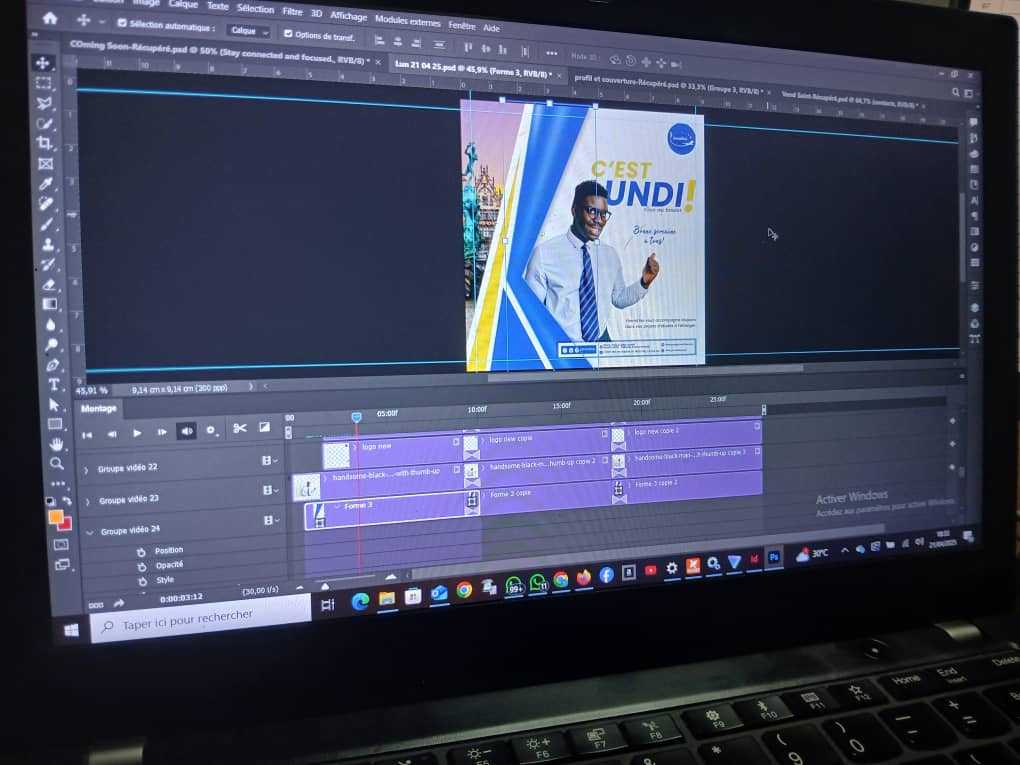Image resolution: width=1020 pixels, height=765 pixels.
Task: Select the Rectangular Marquee tool
Action: point(44,83)
